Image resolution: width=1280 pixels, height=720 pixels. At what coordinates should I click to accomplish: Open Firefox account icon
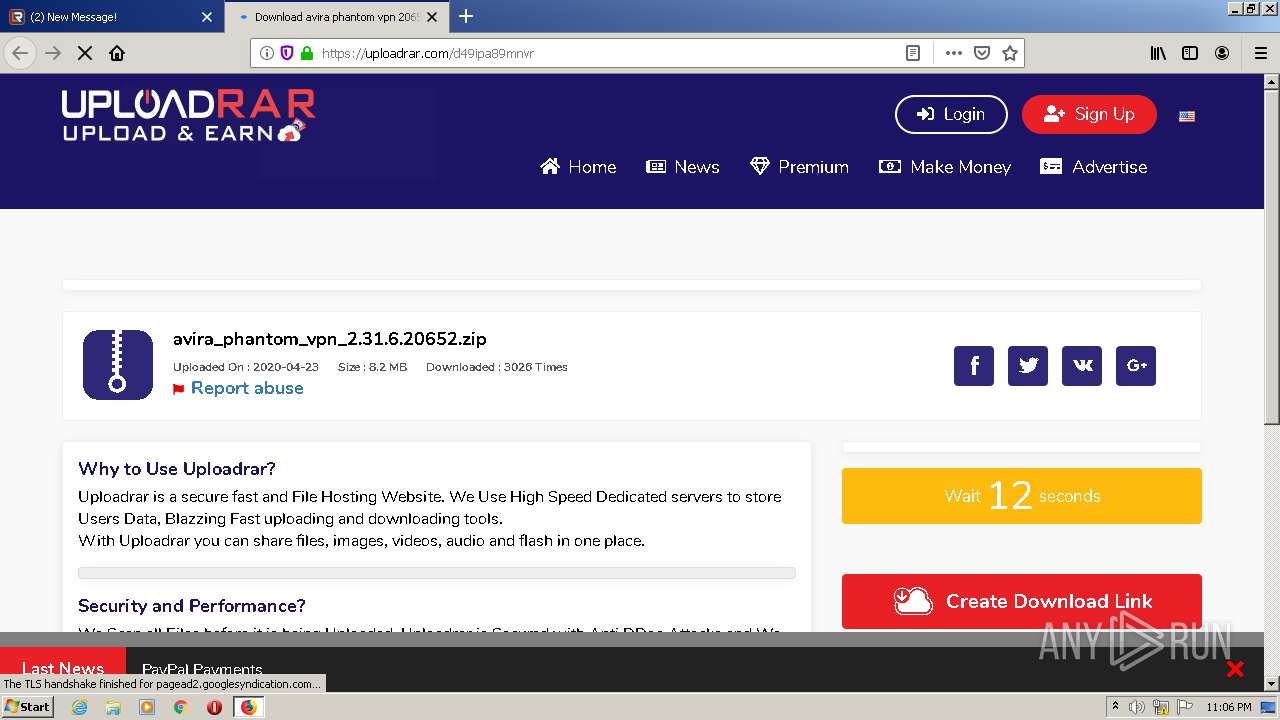coord(1222,53)
